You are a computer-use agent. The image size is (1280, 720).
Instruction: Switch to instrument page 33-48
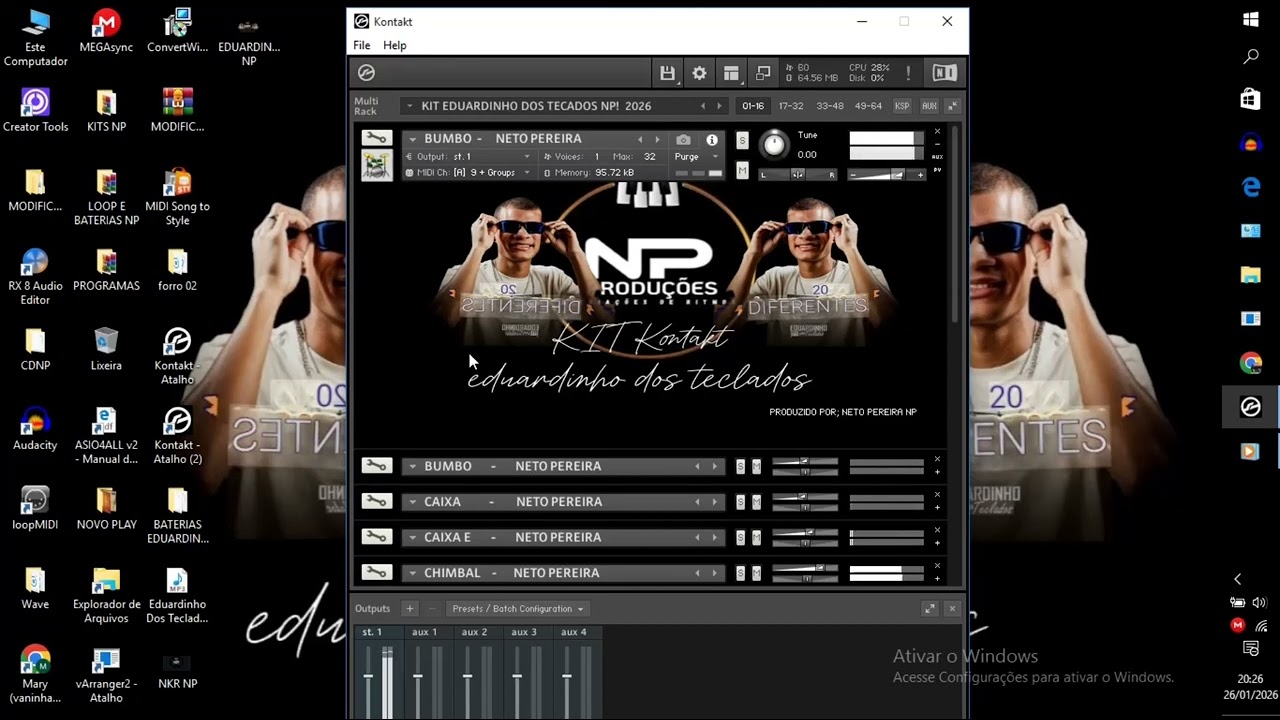(x=830, y=106)
